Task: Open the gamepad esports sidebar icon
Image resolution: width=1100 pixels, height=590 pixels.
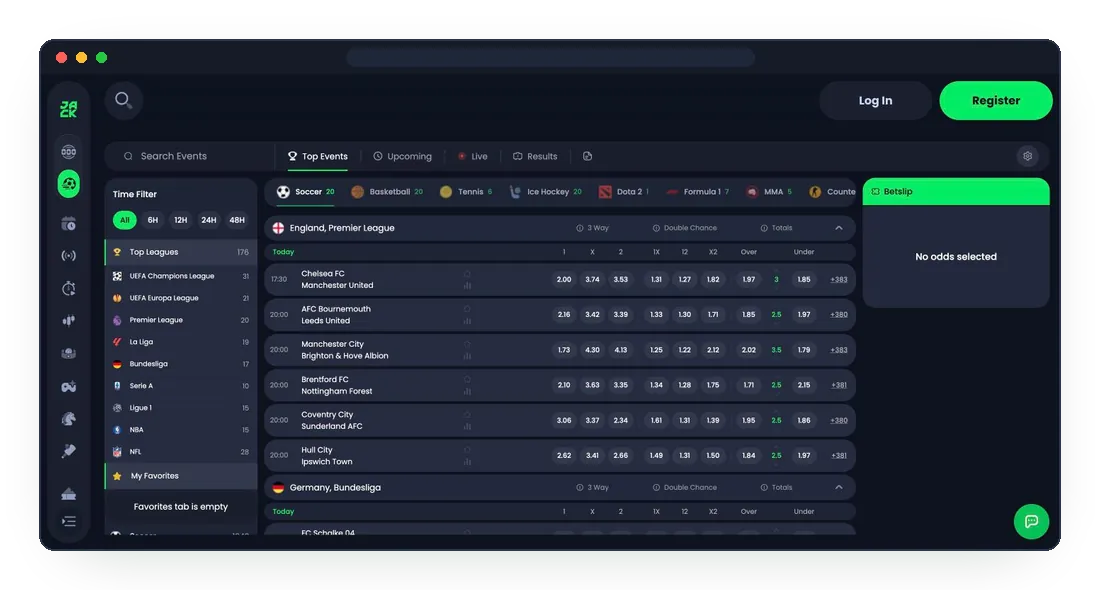Action: tap(69, 387)
